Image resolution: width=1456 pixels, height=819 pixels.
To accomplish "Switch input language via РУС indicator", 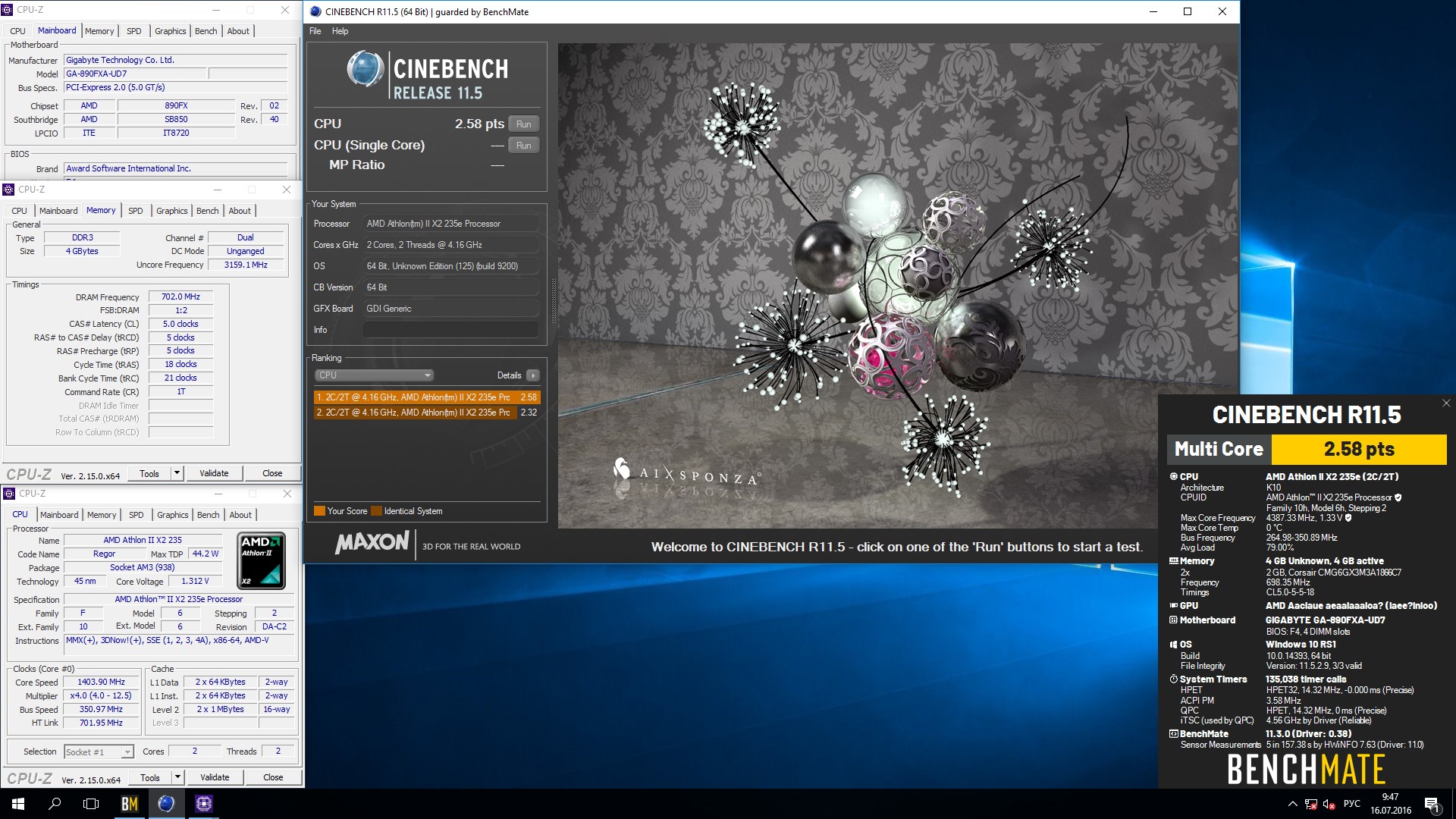I will 1352,804.
